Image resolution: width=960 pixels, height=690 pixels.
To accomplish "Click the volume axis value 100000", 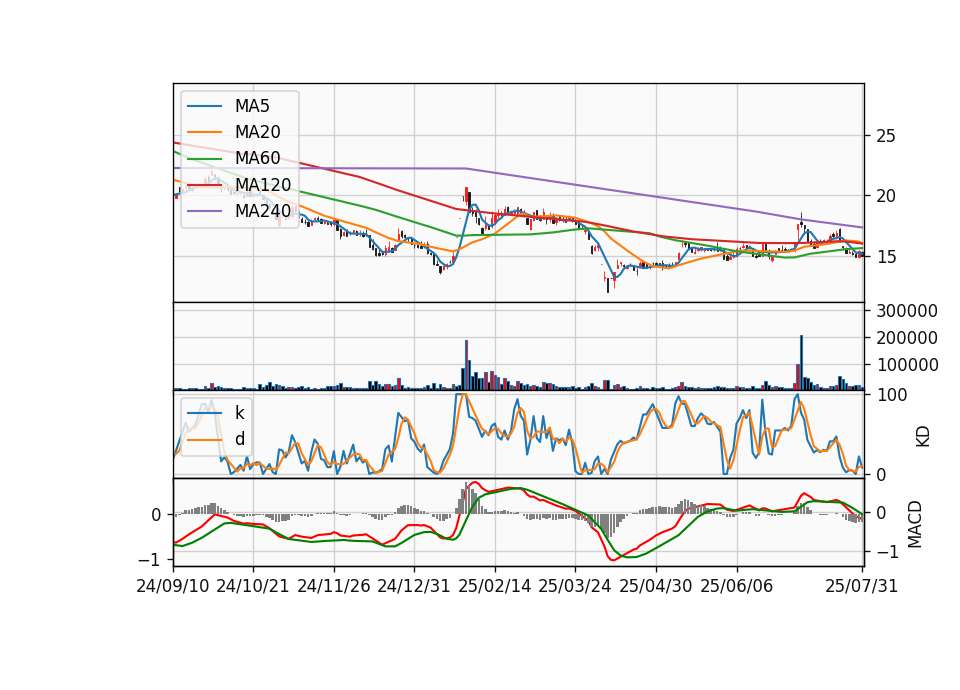I will [907, 365].
